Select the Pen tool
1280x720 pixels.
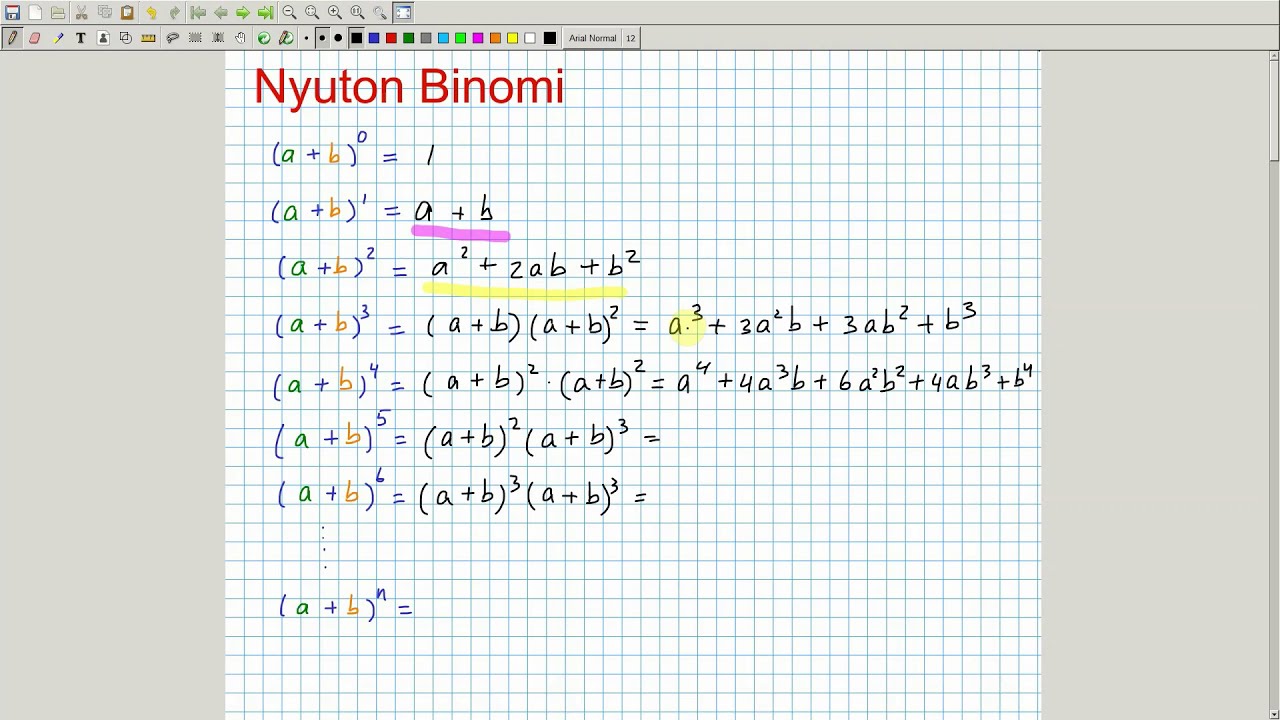pyautogui.click(x=12, y=38)
